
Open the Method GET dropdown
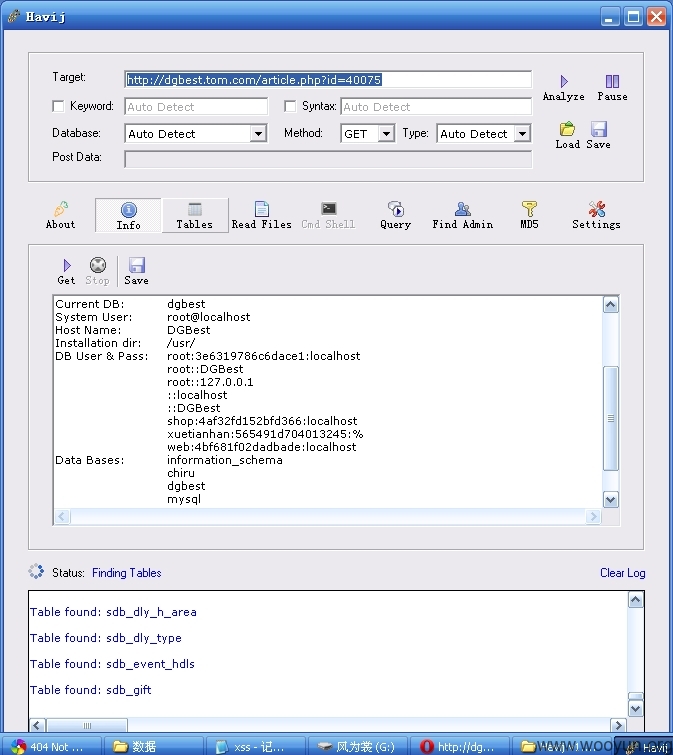tap(386, 133)
